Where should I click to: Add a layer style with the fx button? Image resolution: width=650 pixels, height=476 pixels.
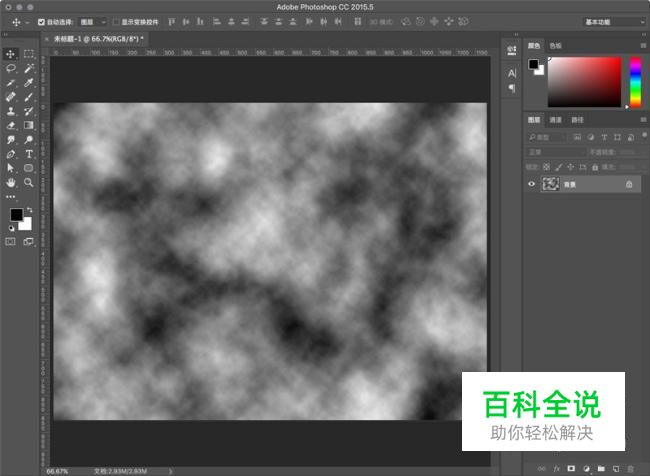(556, 469)
